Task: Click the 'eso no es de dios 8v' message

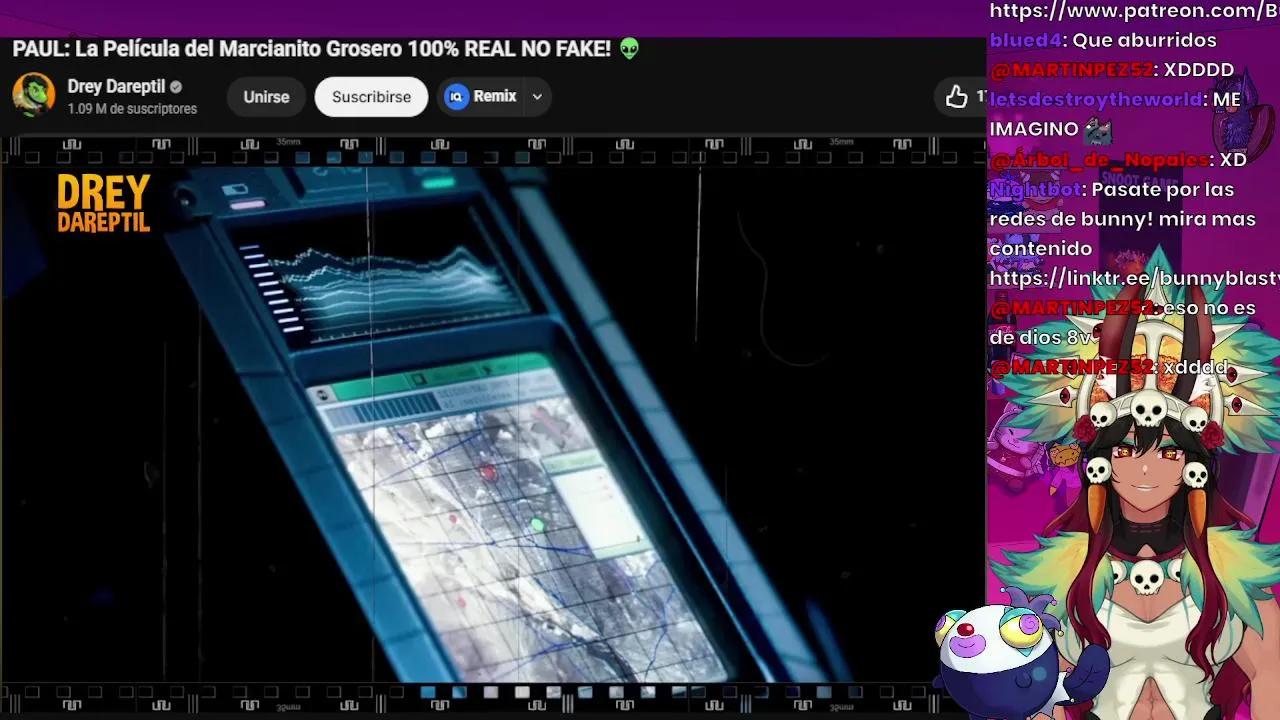Action: point(1122,323)
